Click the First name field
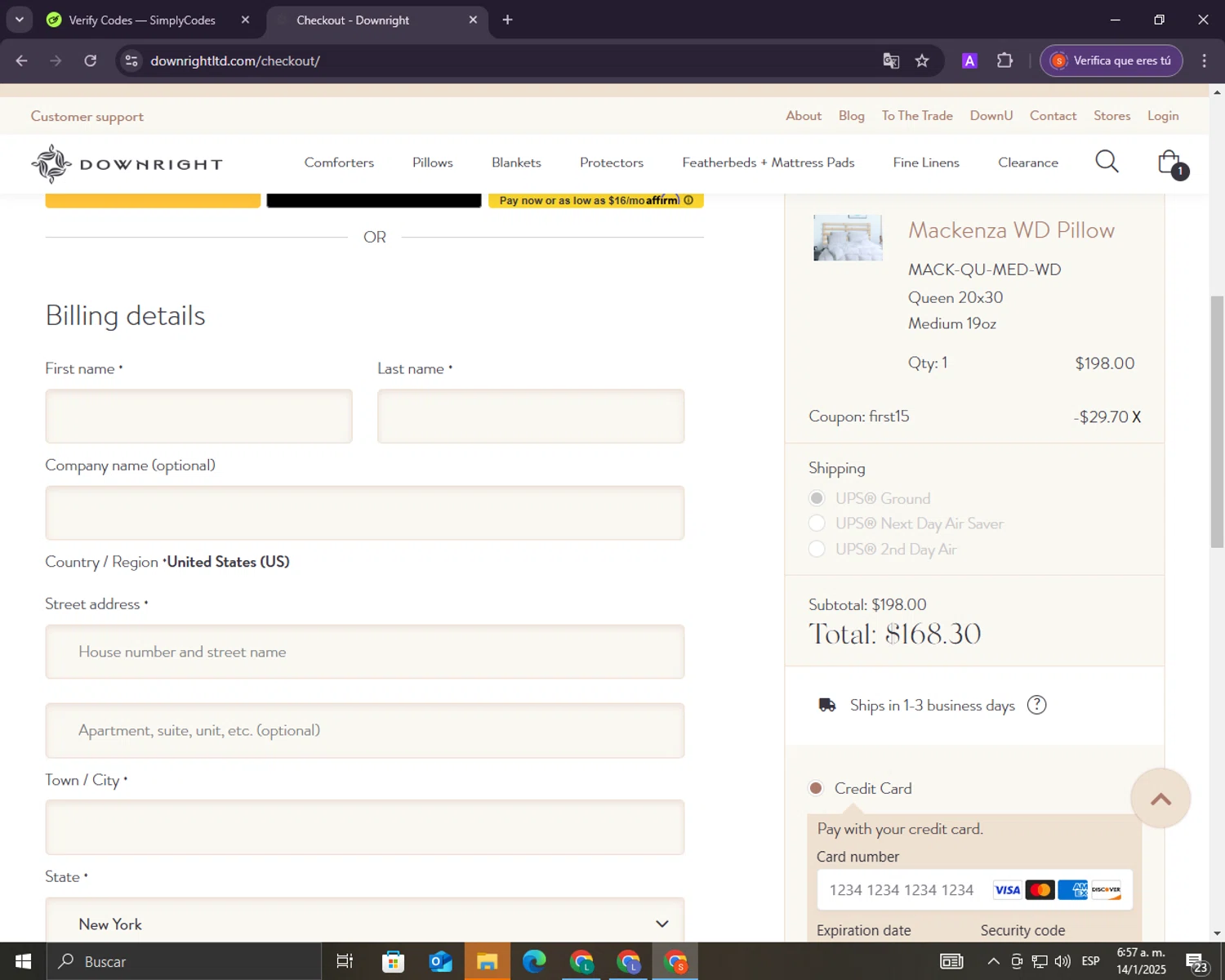The height and width of the screenshot is (980, 1225). (198, 416)
